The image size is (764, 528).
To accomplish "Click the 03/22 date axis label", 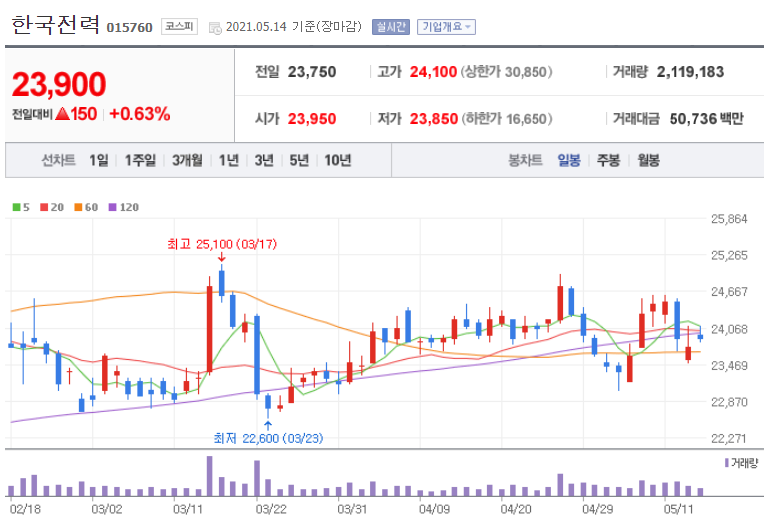I will (x=271, y=509).
